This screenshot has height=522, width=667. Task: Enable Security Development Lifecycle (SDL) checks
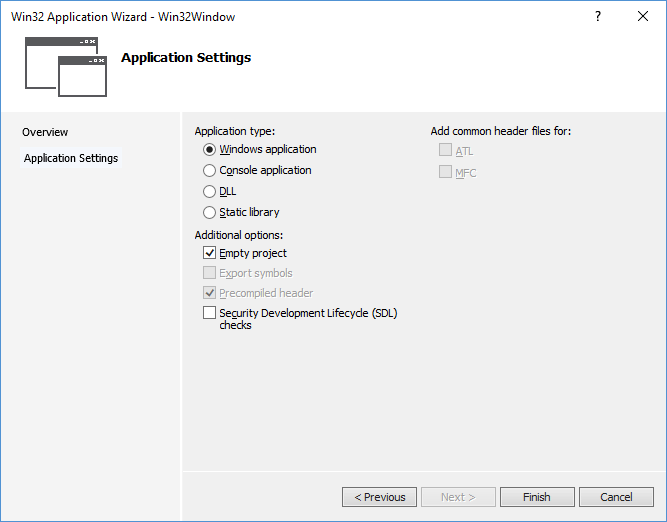point(209,313)
